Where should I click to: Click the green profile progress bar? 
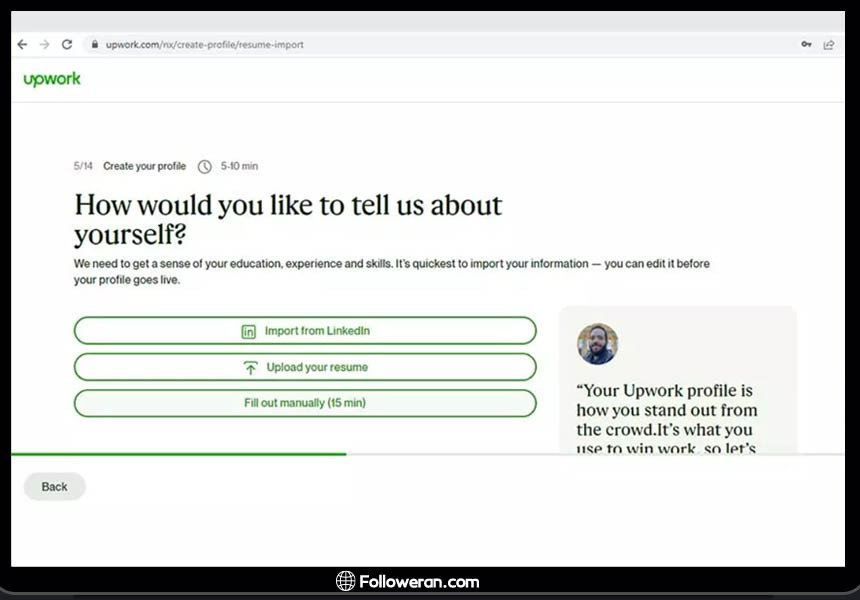[180, 454]
